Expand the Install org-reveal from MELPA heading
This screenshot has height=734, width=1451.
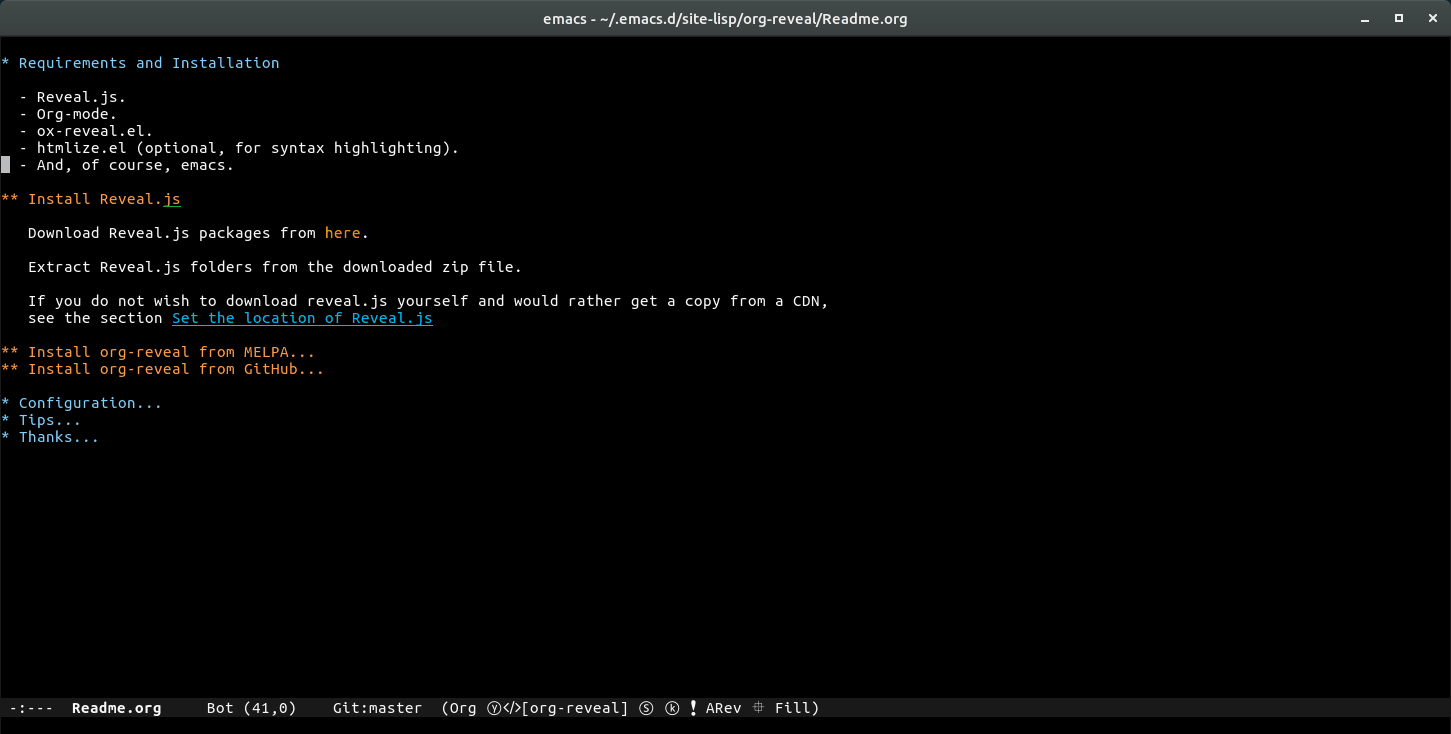(x=158, y=352)
